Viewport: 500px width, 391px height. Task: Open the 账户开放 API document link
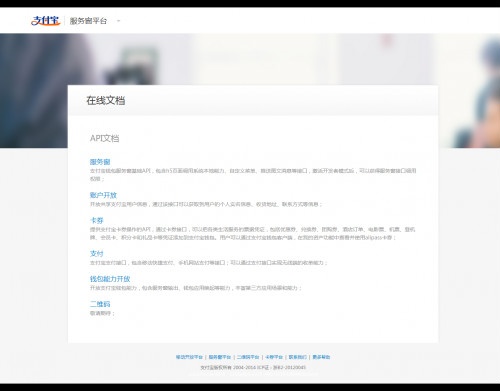pyautogui.click(x=103, y=195)
